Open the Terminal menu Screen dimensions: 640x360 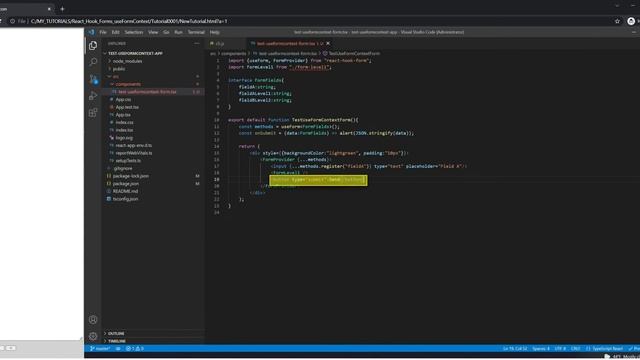pyautogui.click(x=196, y=32)
